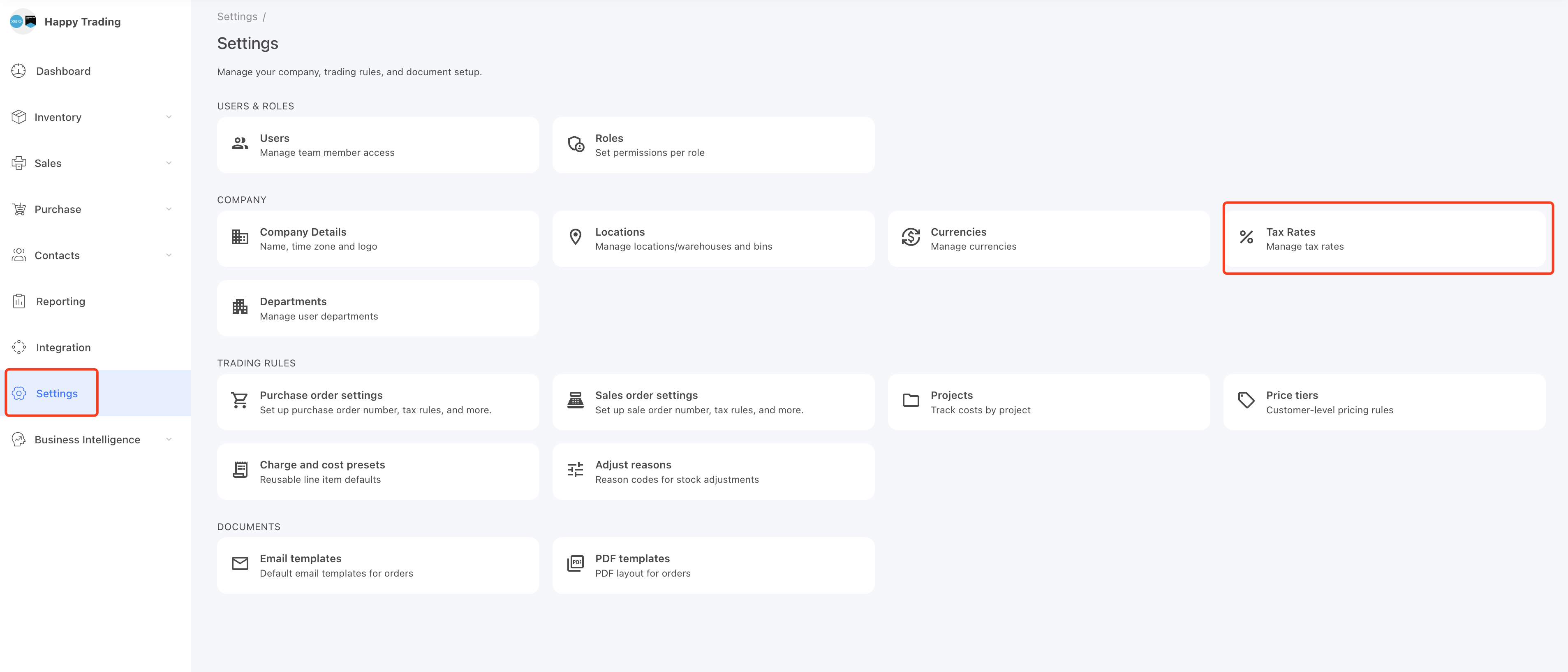
Task: Click the Purchase order settings cart icon
Action: click(x=240, y=401)
